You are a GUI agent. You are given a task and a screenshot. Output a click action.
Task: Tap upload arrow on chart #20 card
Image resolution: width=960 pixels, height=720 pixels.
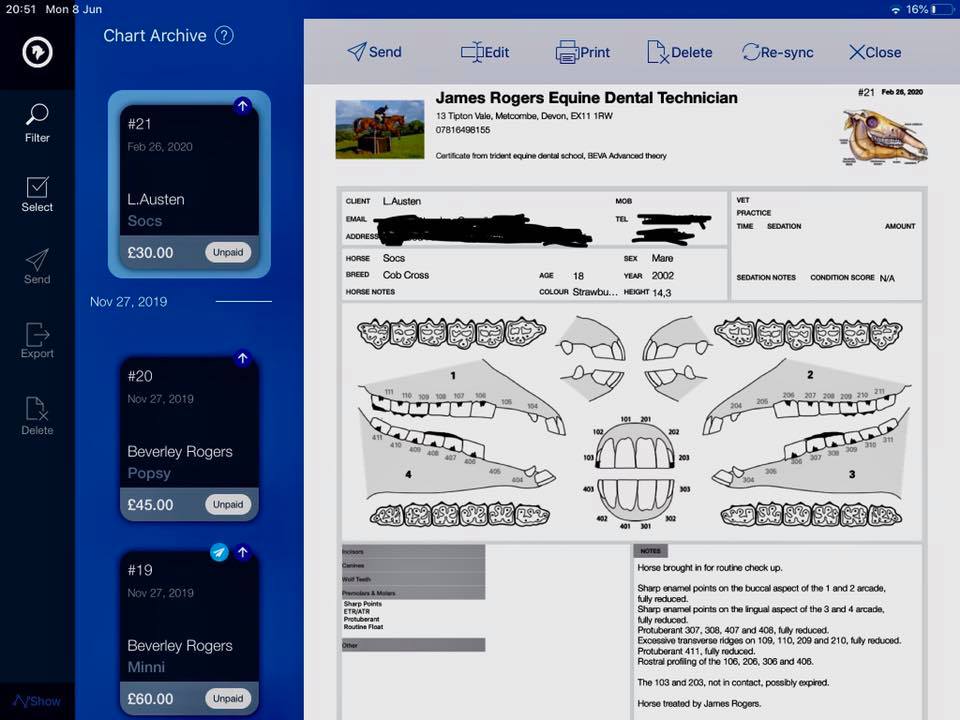pos(242,358)
